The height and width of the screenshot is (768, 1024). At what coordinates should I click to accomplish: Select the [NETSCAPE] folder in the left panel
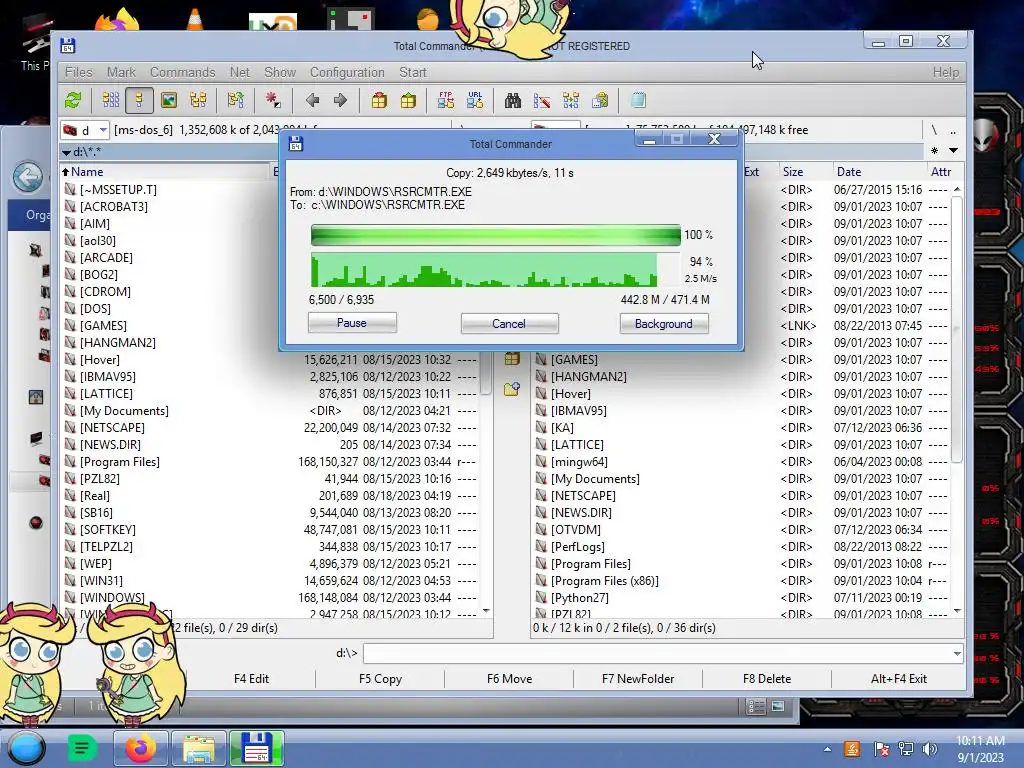pyautogui.click(x=112, y=428)
